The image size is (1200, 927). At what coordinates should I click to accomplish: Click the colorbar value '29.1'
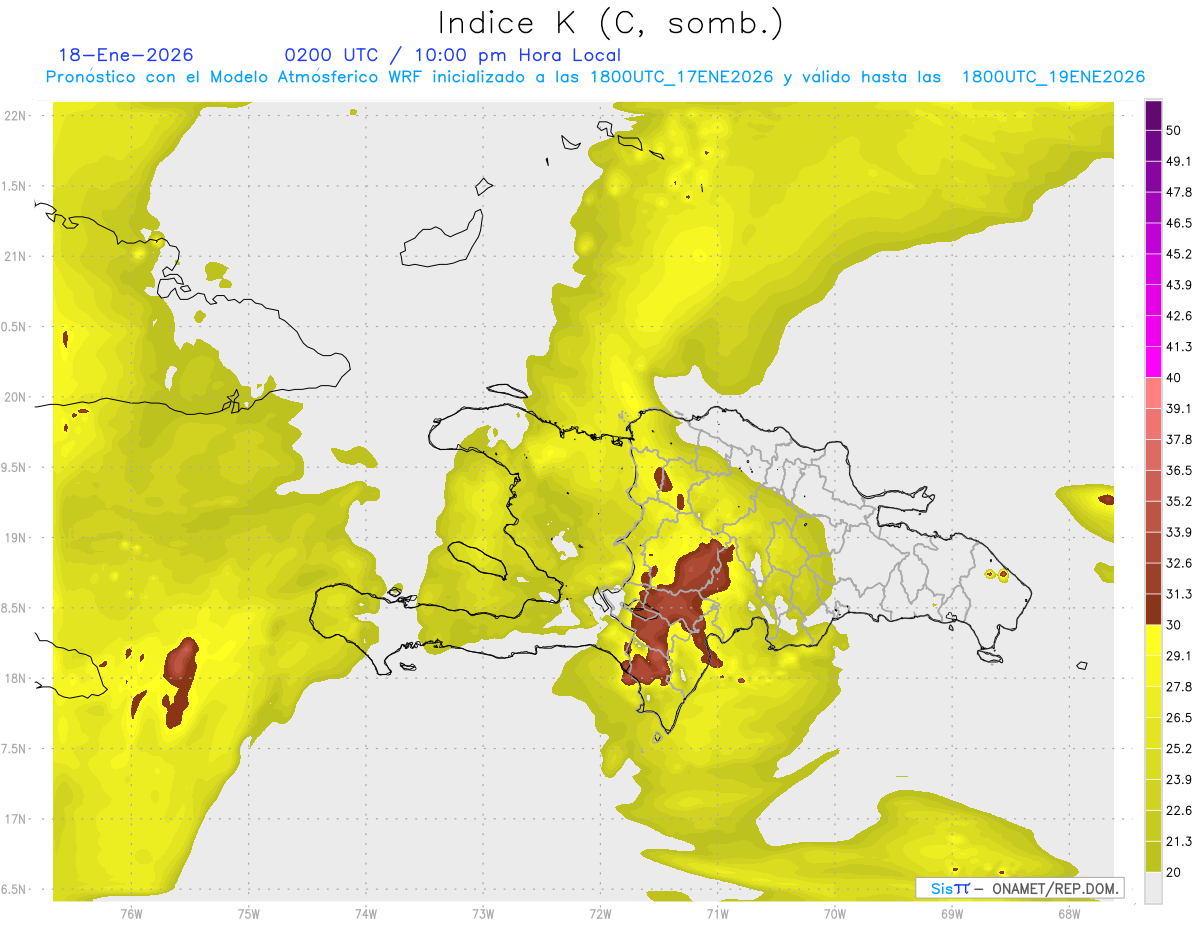pyautogui.click(x=1179, y=656)
